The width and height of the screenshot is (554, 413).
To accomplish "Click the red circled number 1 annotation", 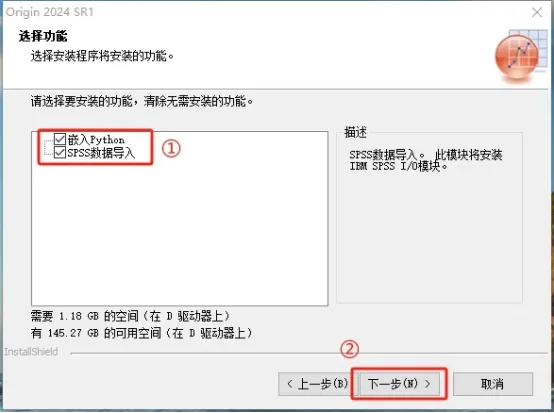I will [171, 148].
